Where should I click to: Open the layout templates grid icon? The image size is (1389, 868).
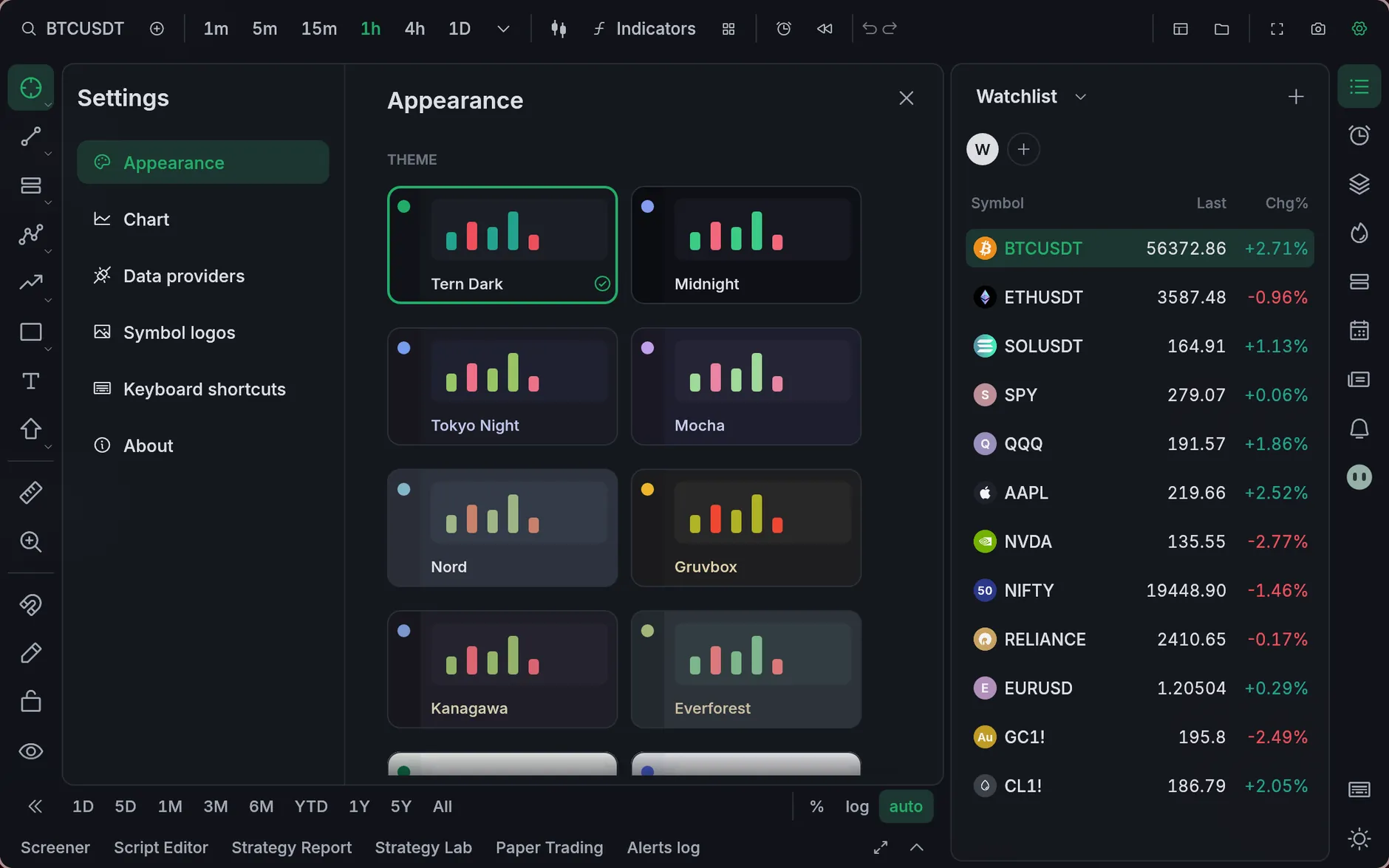(728, 29)
